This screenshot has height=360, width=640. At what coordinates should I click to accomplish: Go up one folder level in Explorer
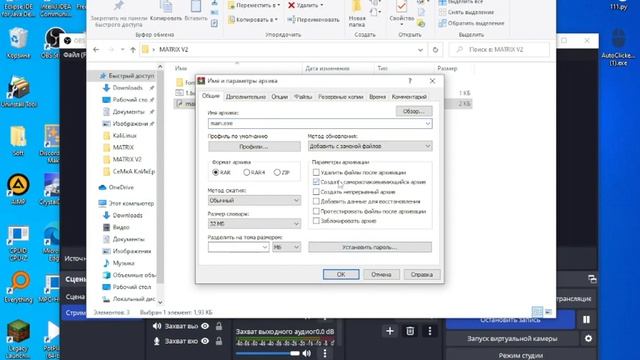[133, 50]
